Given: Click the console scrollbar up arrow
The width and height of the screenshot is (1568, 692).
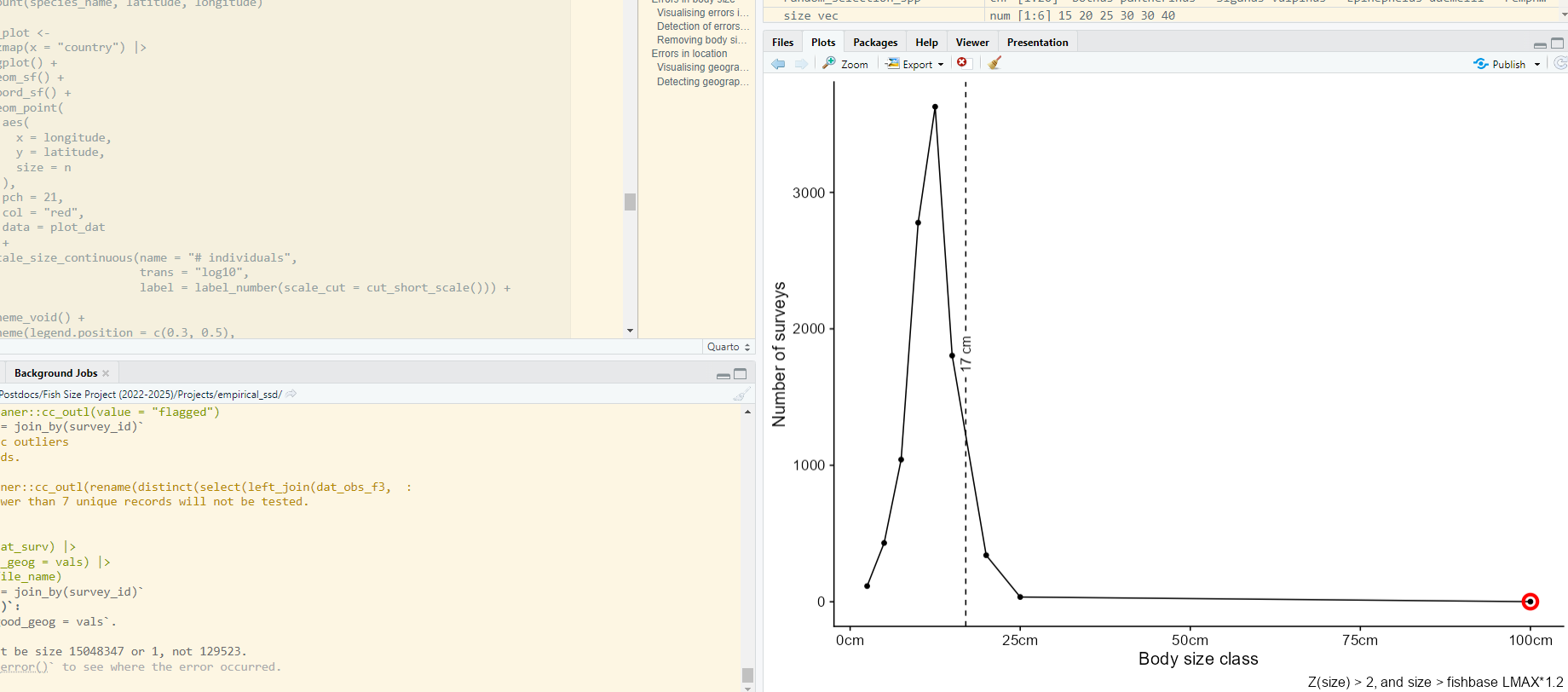Looking at the screenshot, I should pyautogui.click(x=747, y=412).
